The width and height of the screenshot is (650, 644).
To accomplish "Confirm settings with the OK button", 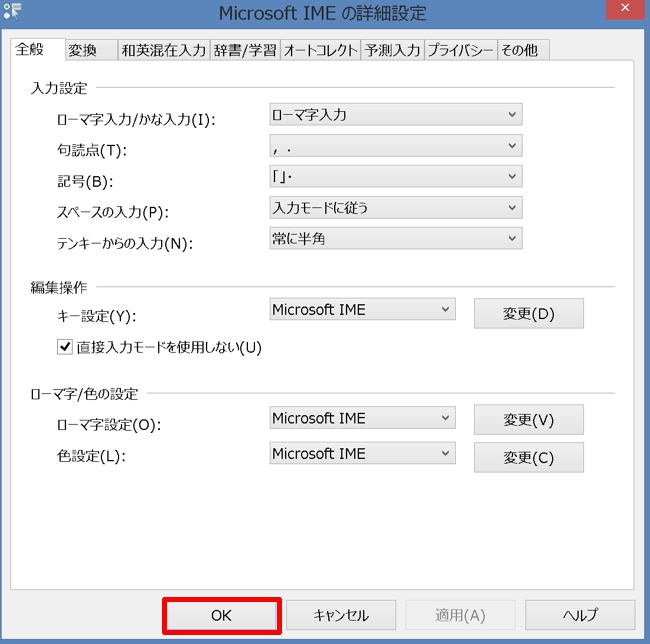I will pyautogui.click(x=222, y=615).
